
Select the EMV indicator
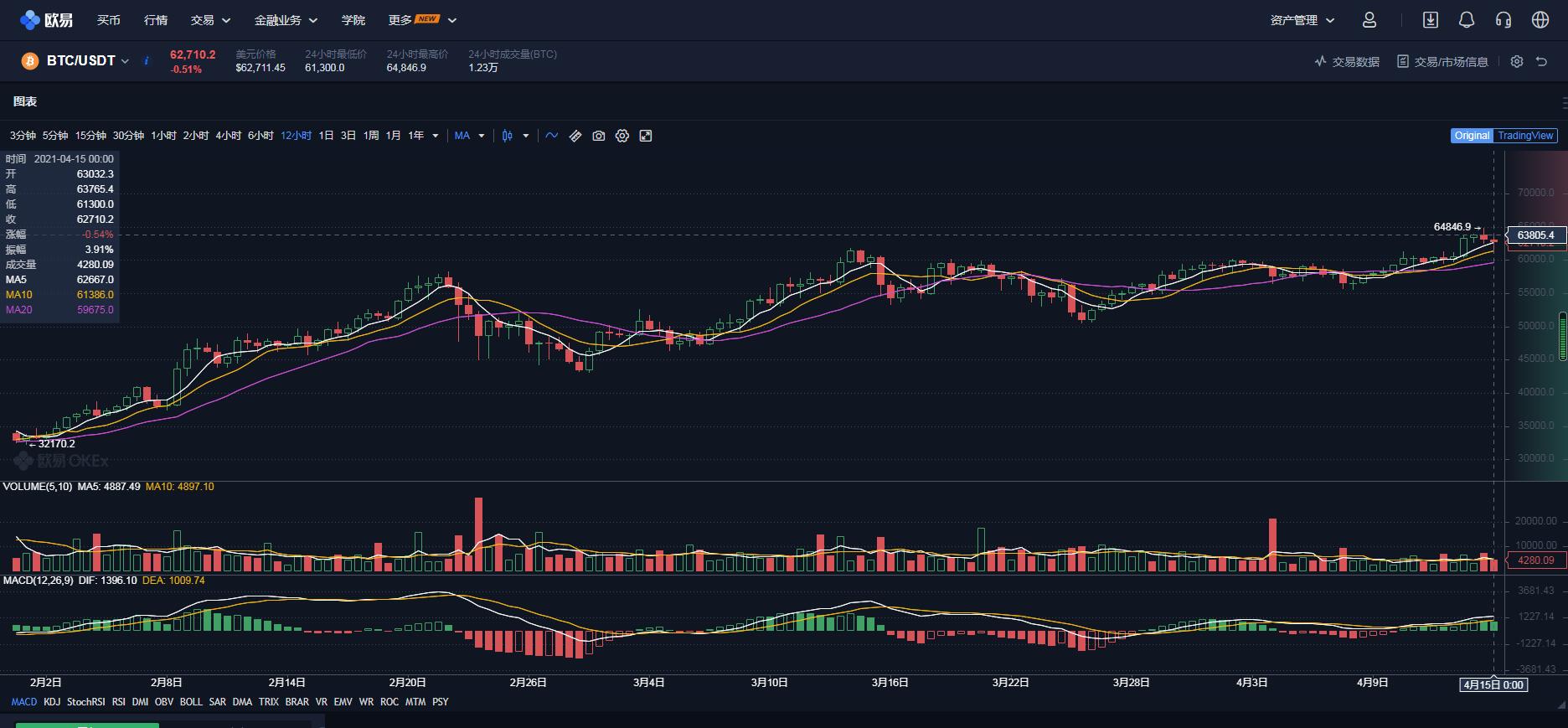click(343, 702)
